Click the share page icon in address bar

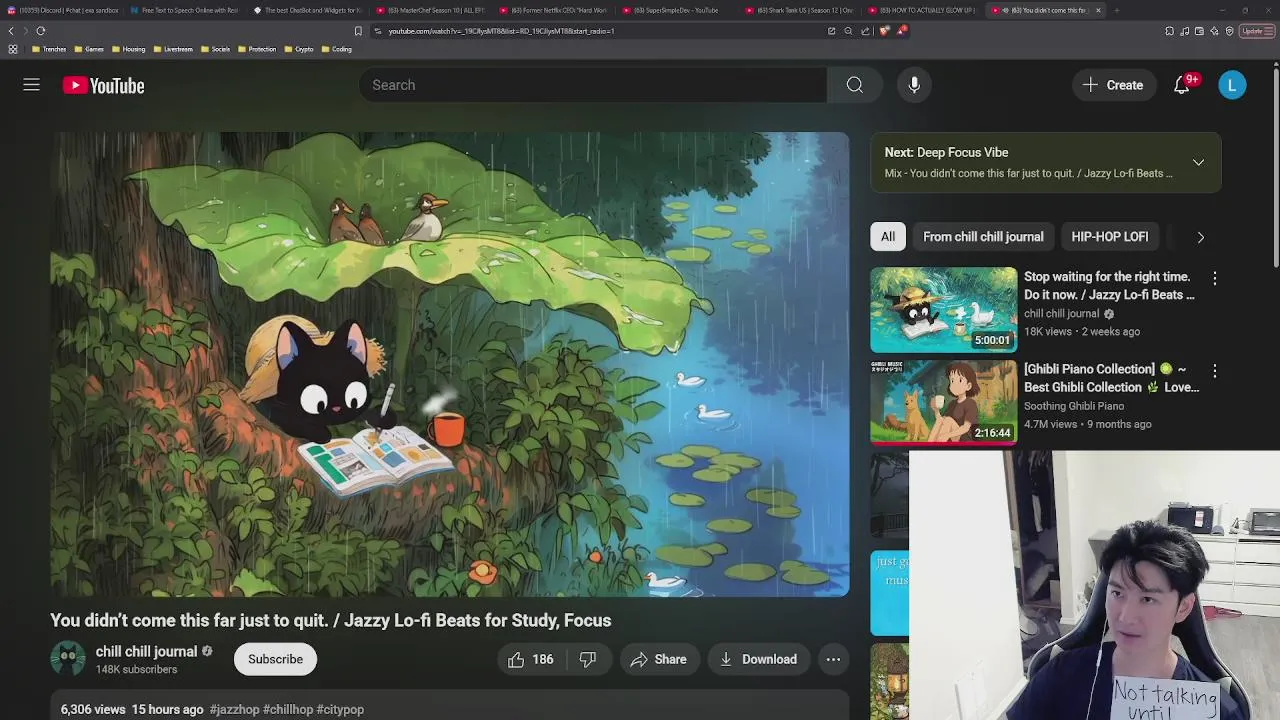(865, 31)
